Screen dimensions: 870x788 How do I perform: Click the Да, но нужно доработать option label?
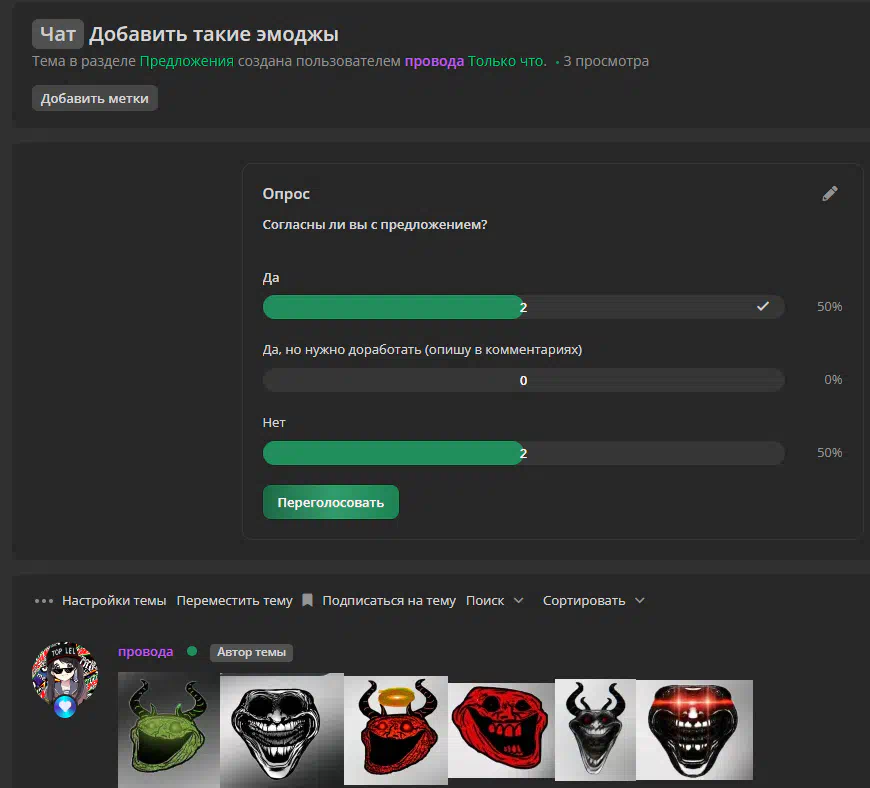coord(422,350)
